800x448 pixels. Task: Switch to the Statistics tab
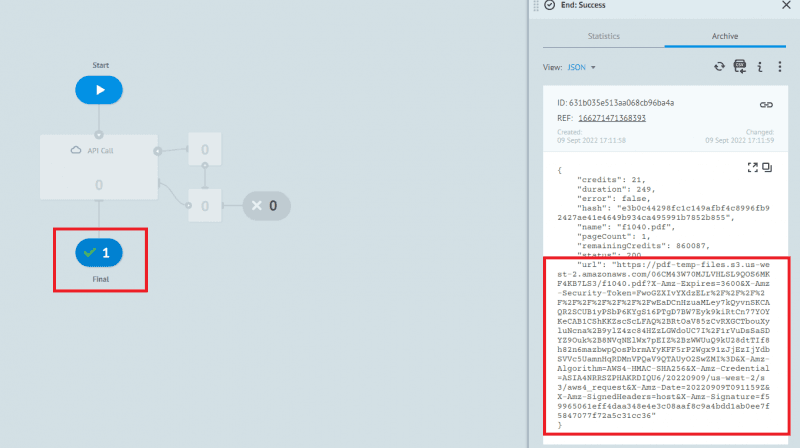pyautogui.click(x=603, y=36)
